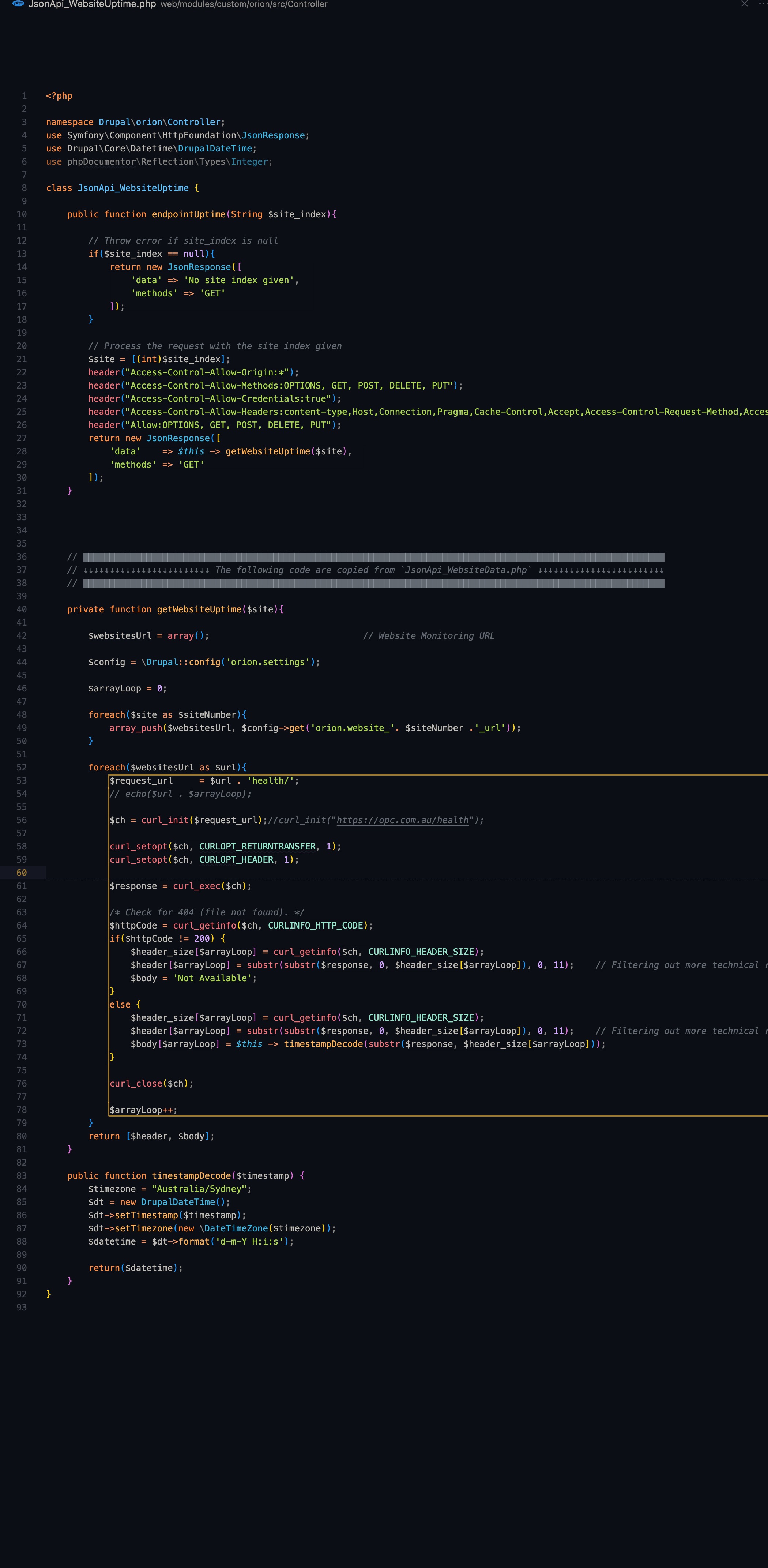Click CURLOPT_RETURNTRANSFER constant
The width and height of the screenshot is (768, 1568).
[x=257, y=846]
